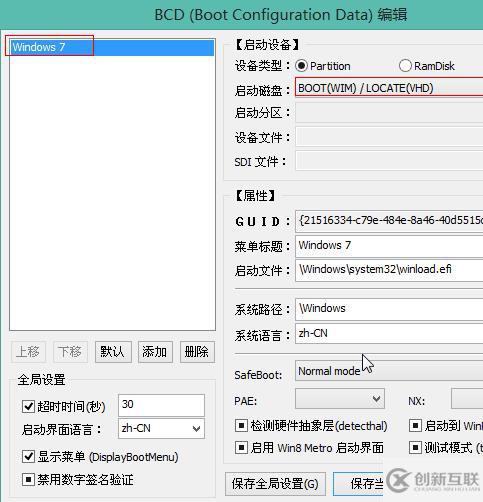This screenshot has height=502, width=483.
Task: Edit the timeout value 30 field
Action: click(161, 405)
